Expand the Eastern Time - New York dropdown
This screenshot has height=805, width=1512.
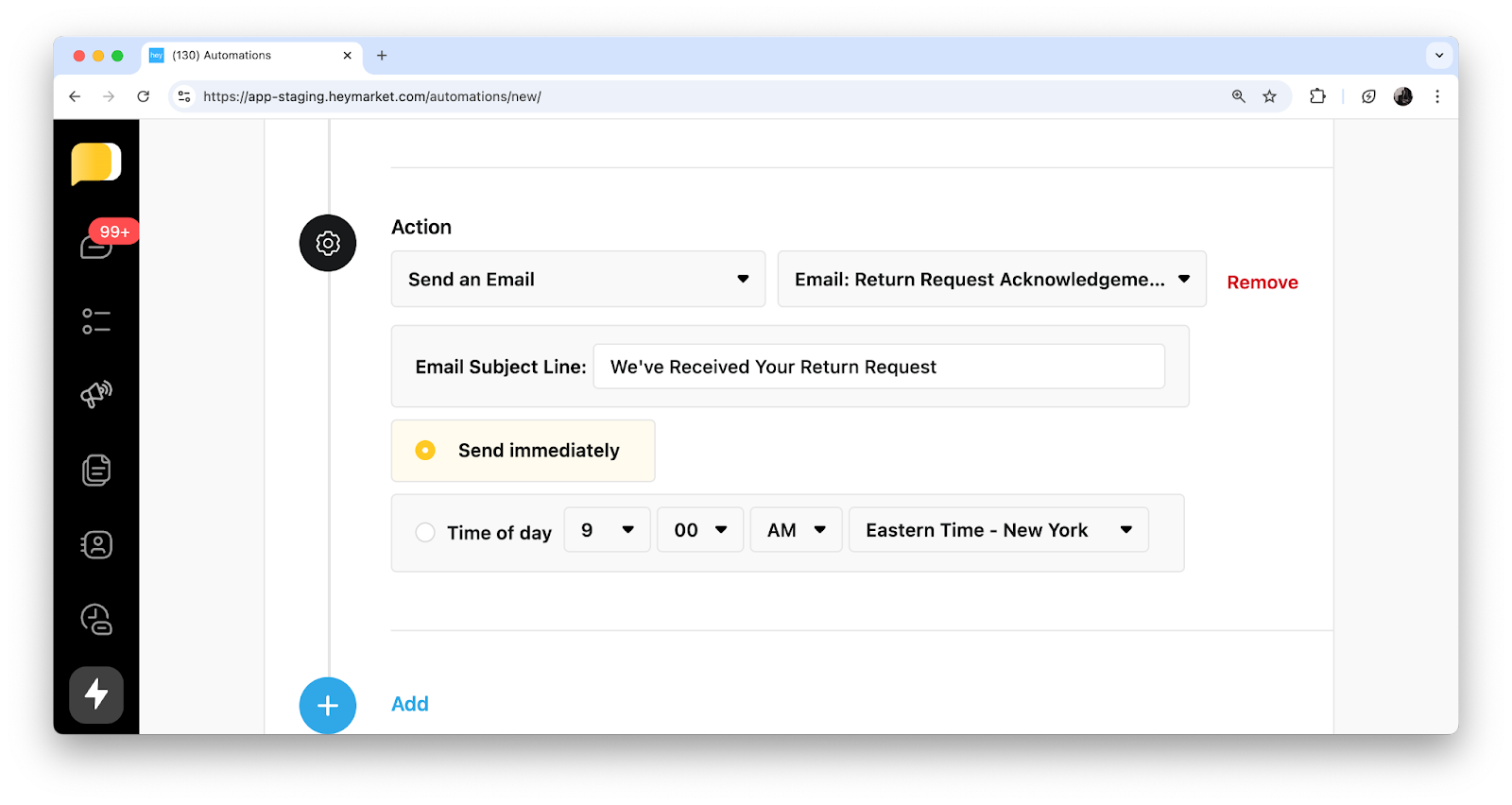tap(998, 530)
